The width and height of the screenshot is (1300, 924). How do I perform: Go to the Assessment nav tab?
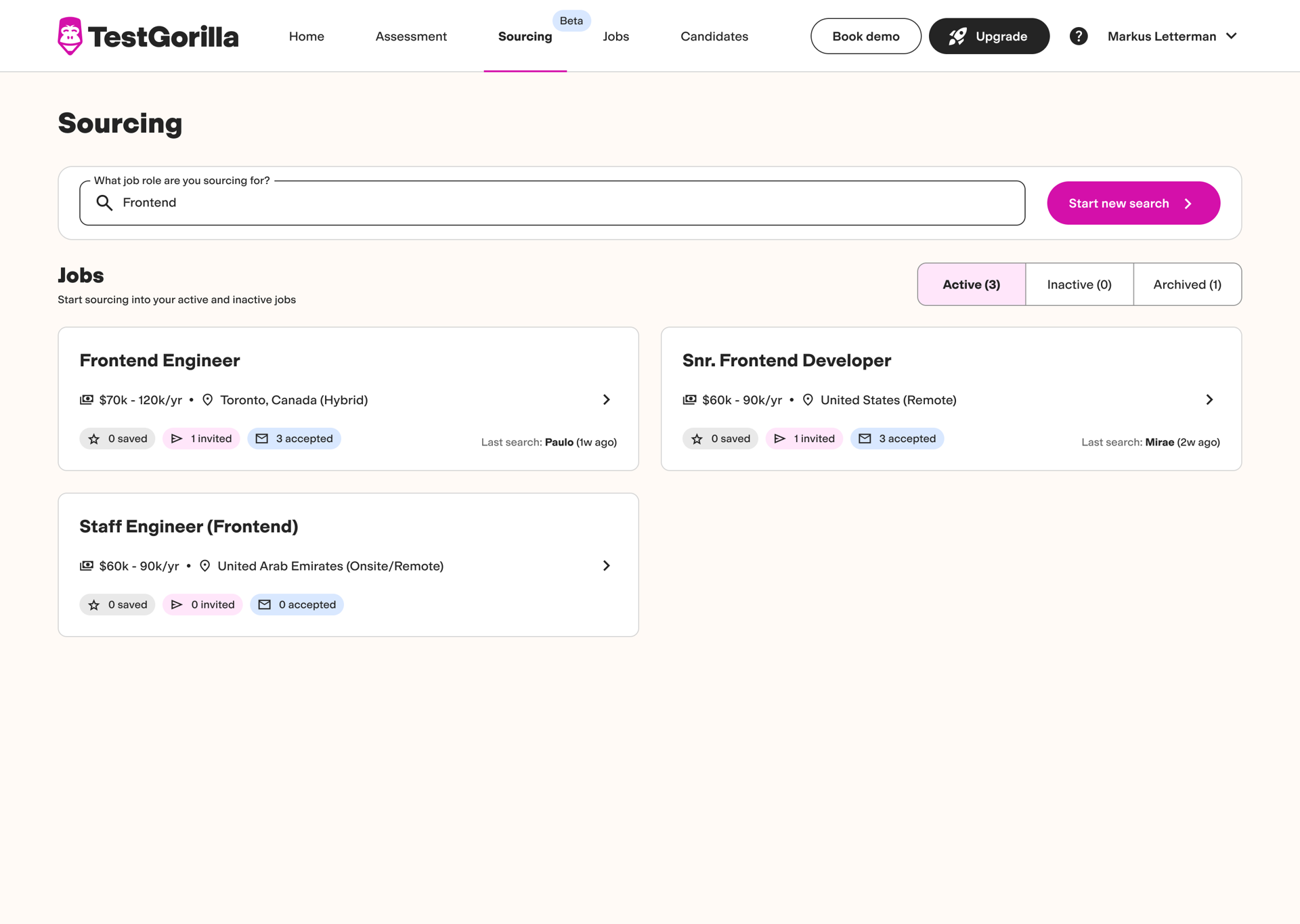point(411,36)
